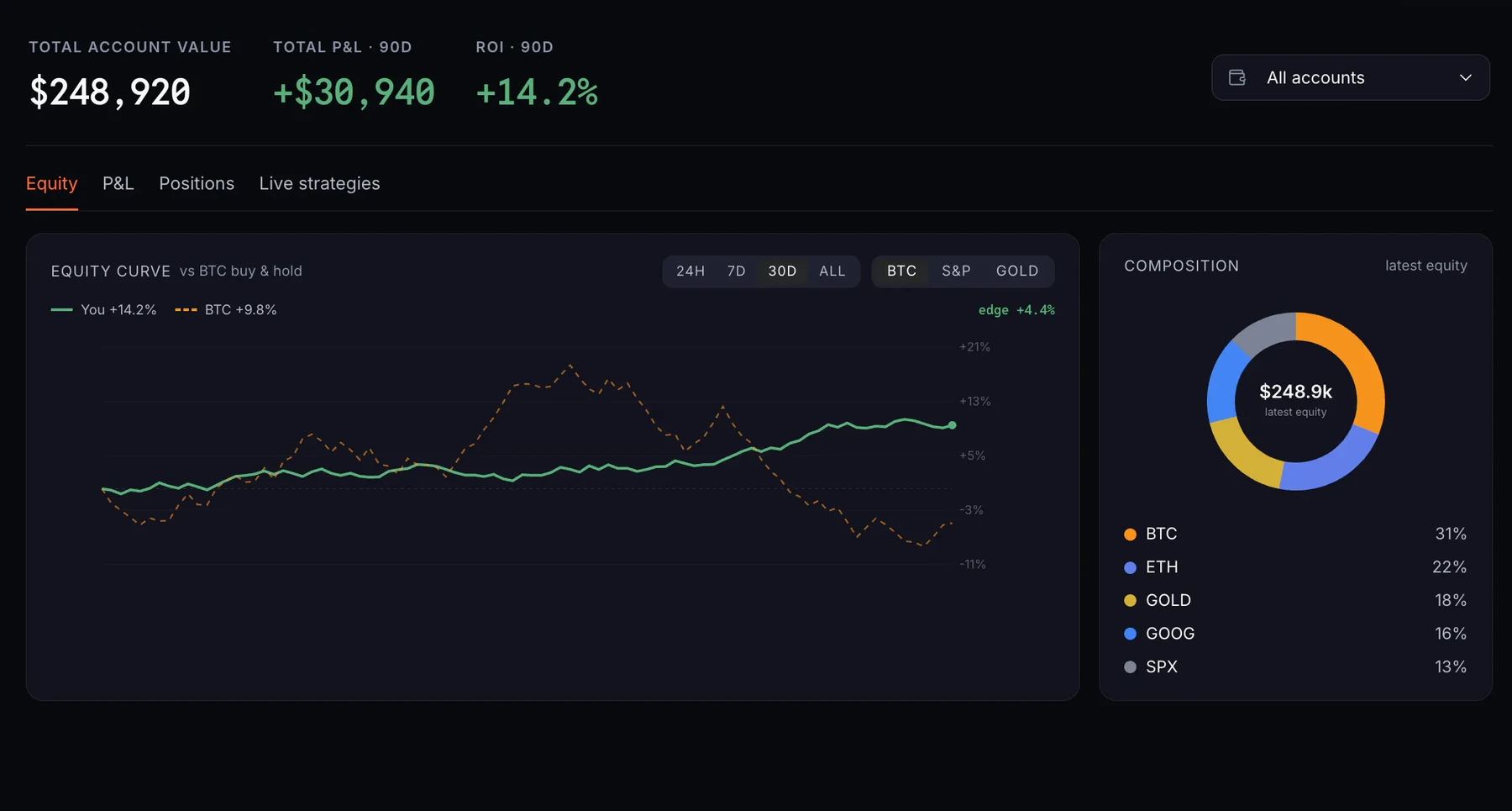Click the green endpoint marker on equity curve
Screen dimensions: 1512x811
pyautogui.click(x=952, y=425)
